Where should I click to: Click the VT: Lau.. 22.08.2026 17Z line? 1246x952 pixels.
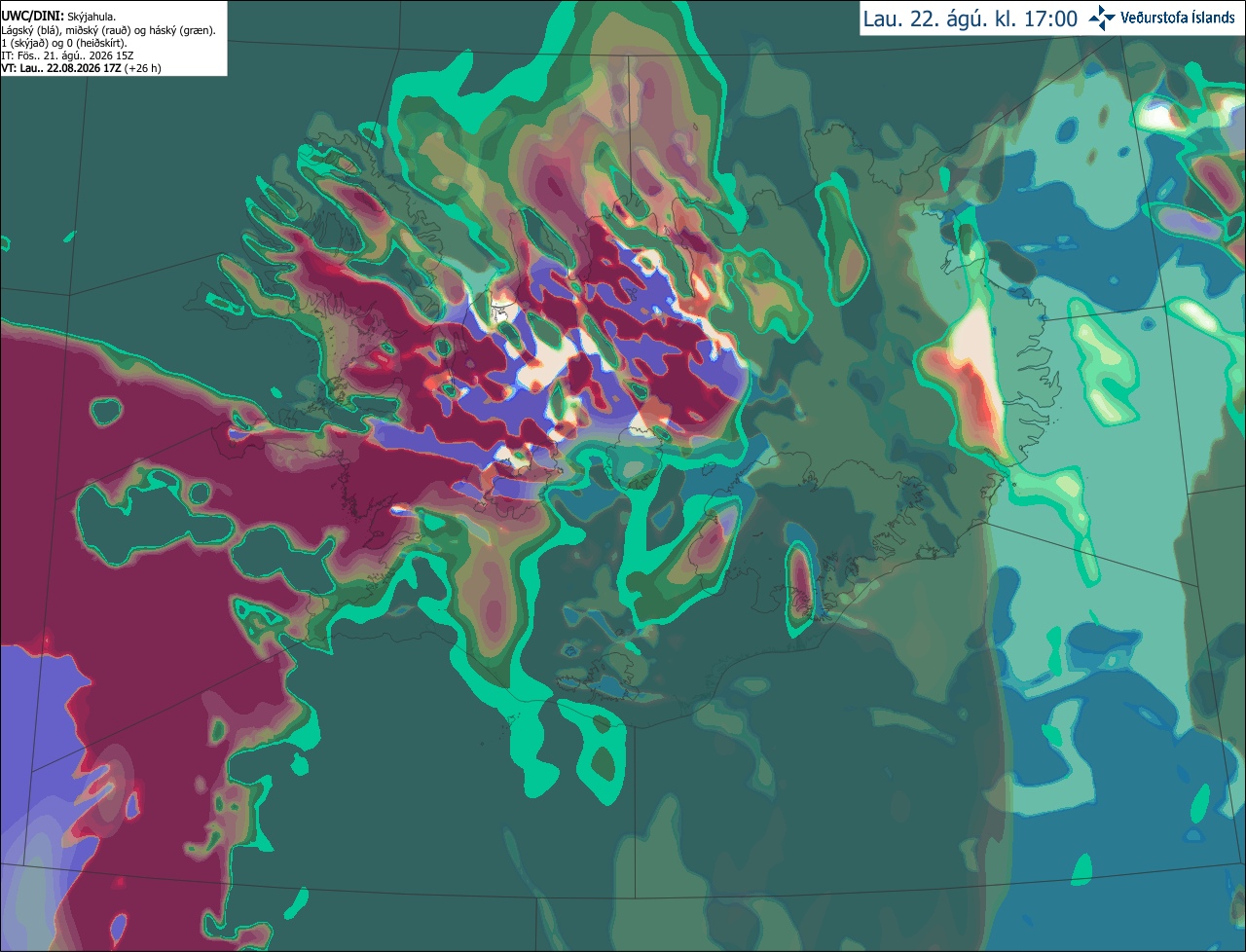click(61, 68)
